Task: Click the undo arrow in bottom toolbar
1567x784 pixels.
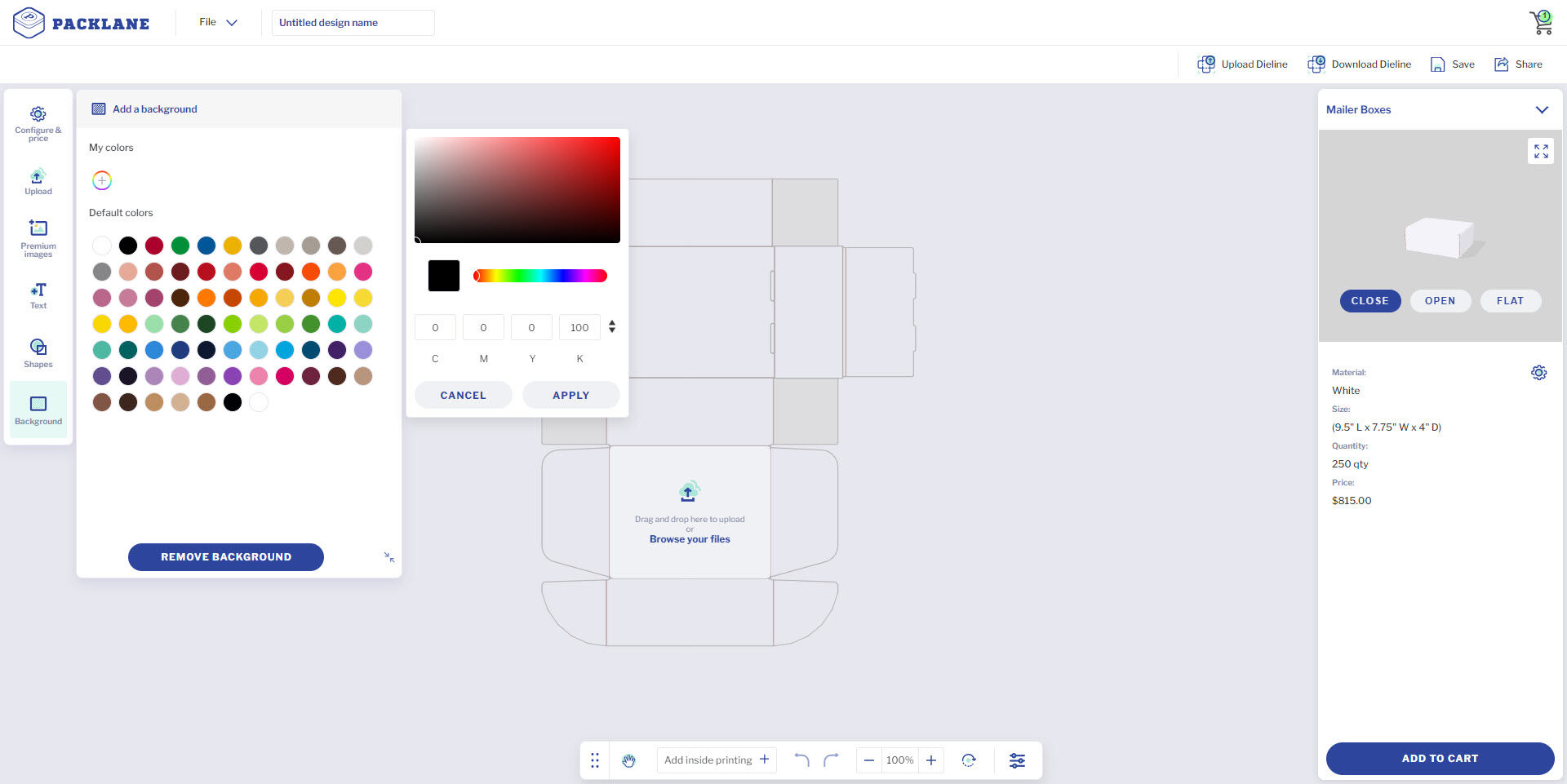Action: point(801,760)
